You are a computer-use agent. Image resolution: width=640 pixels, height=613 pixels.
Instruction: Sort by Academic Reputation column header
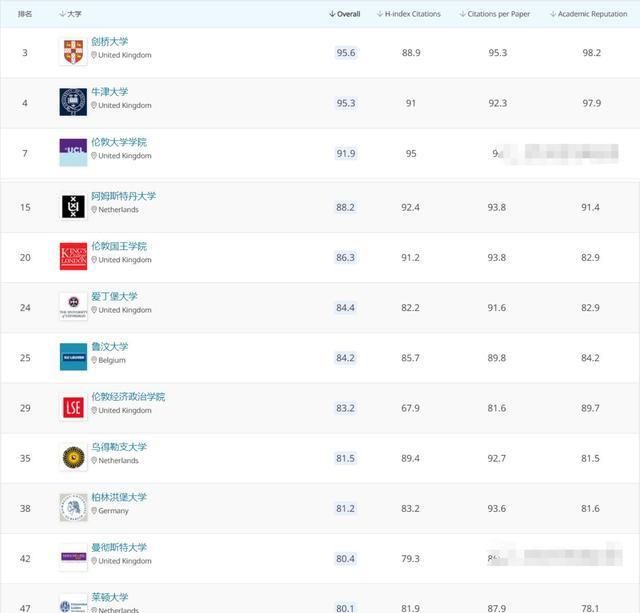click(589, 14)
